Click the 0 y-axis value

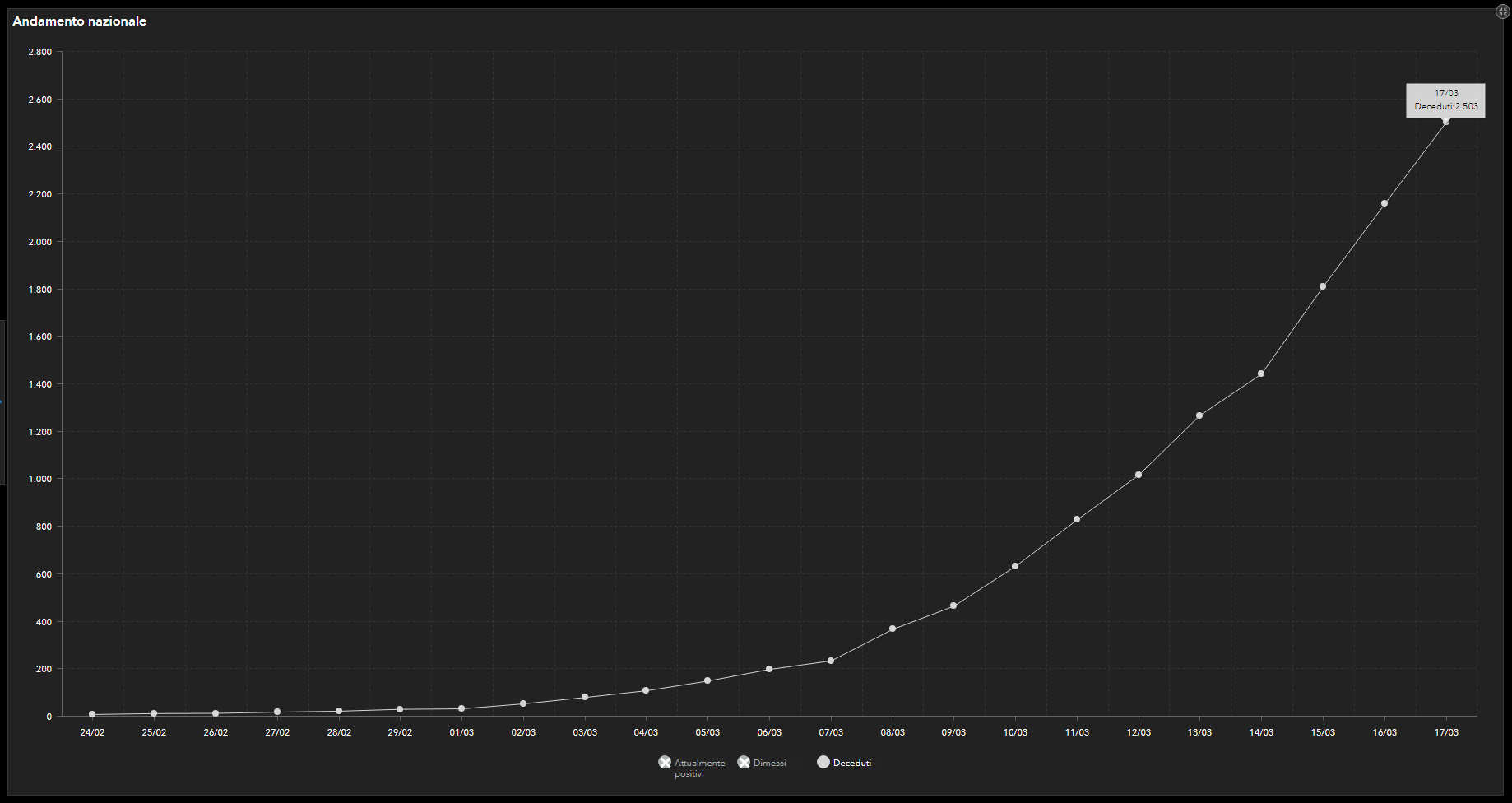49,717
